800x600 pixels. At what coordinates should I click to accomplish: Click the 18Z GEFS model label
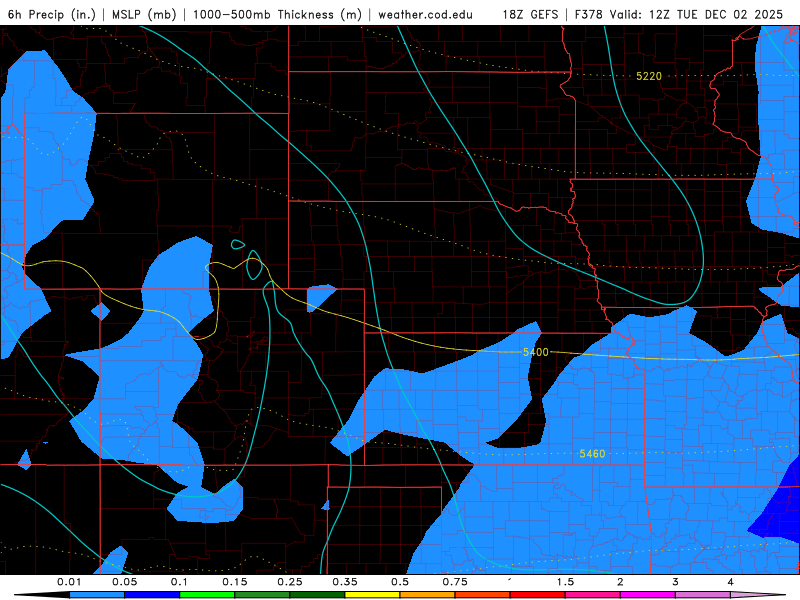pos(530,14)
